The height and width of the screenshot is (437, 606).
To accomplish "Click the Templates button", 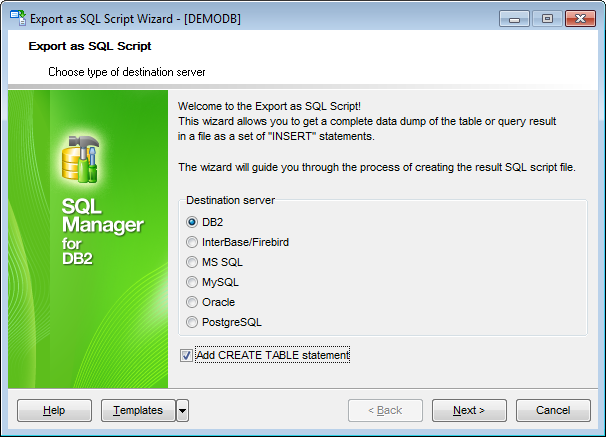I will pos(138,410).
